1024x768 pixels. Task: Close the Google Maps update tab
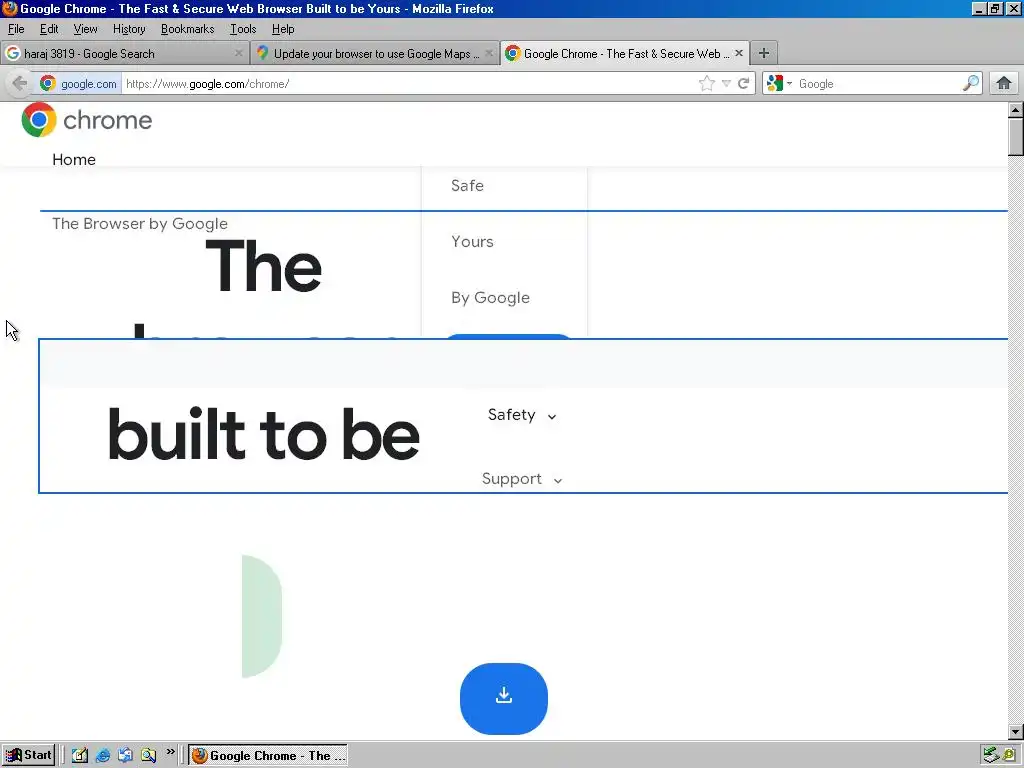pyautogui.click(x=488, y=54)
